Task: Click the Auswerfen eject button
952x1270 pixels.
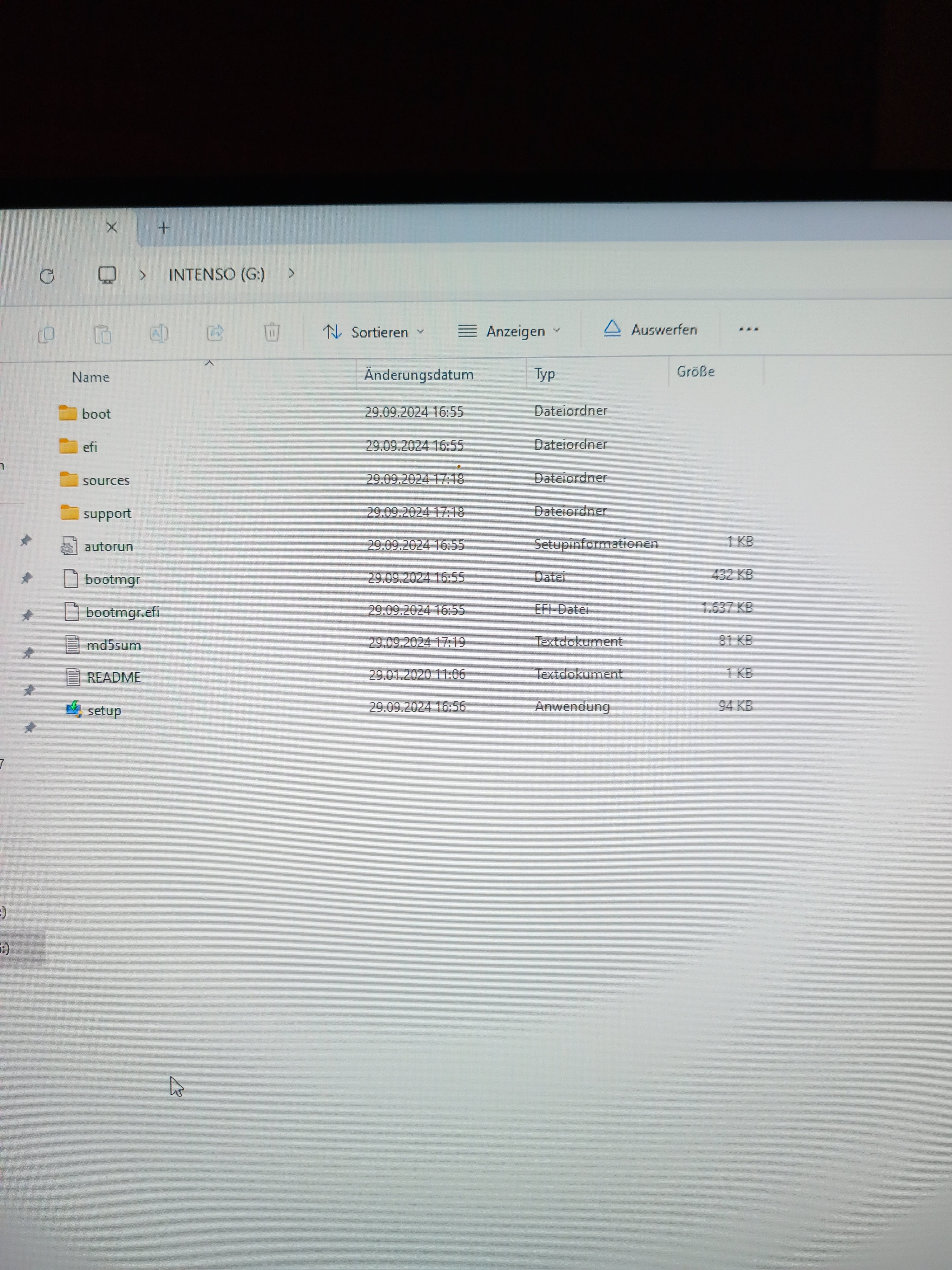Action: (651, 330)
